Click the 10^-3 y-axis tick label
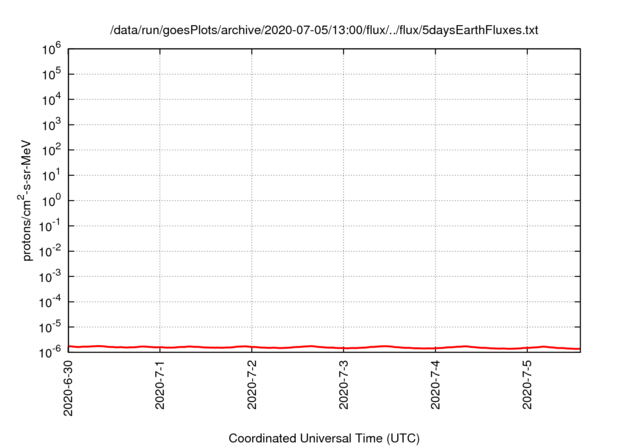Screen dimensions: 640x448 click(50, 276)
